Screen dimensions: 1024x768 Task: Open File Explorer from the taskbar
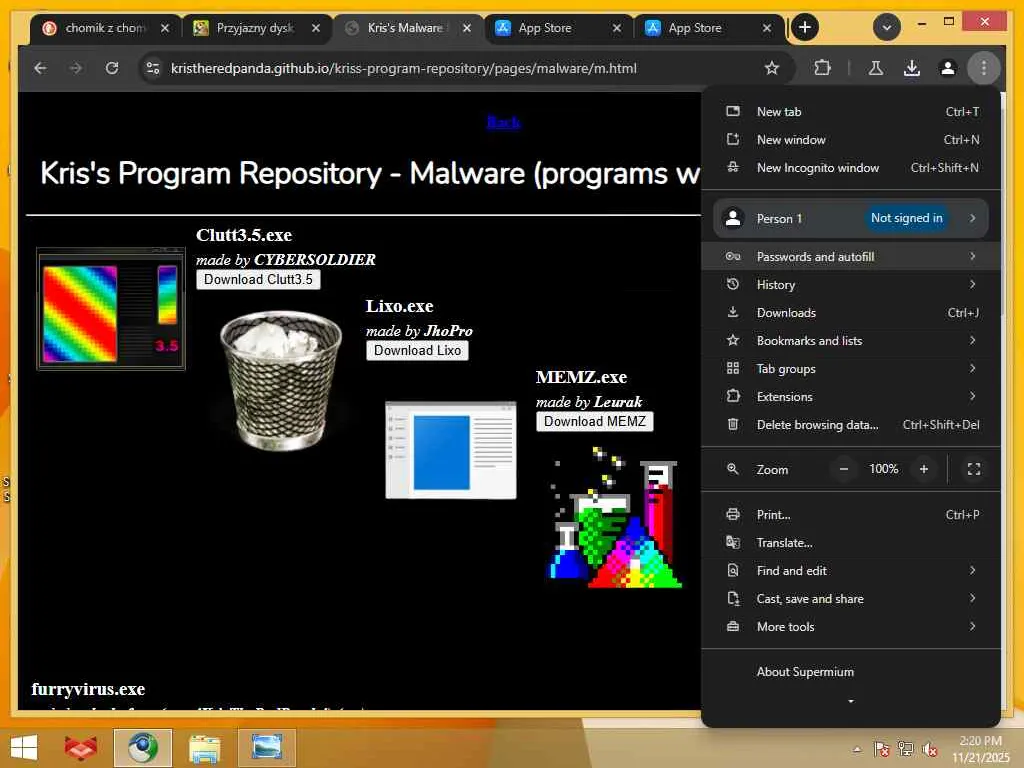pos(204,748)
